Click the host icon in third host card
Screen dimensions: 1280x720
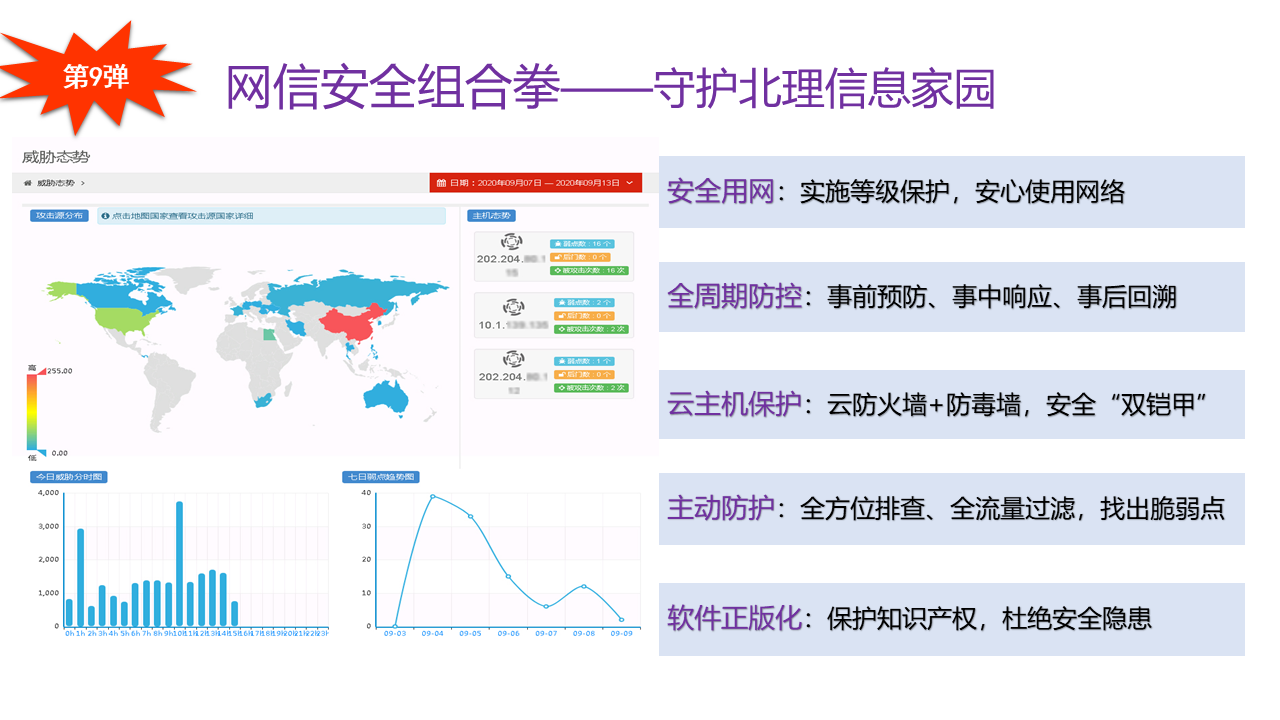click(x=512, y=359)
